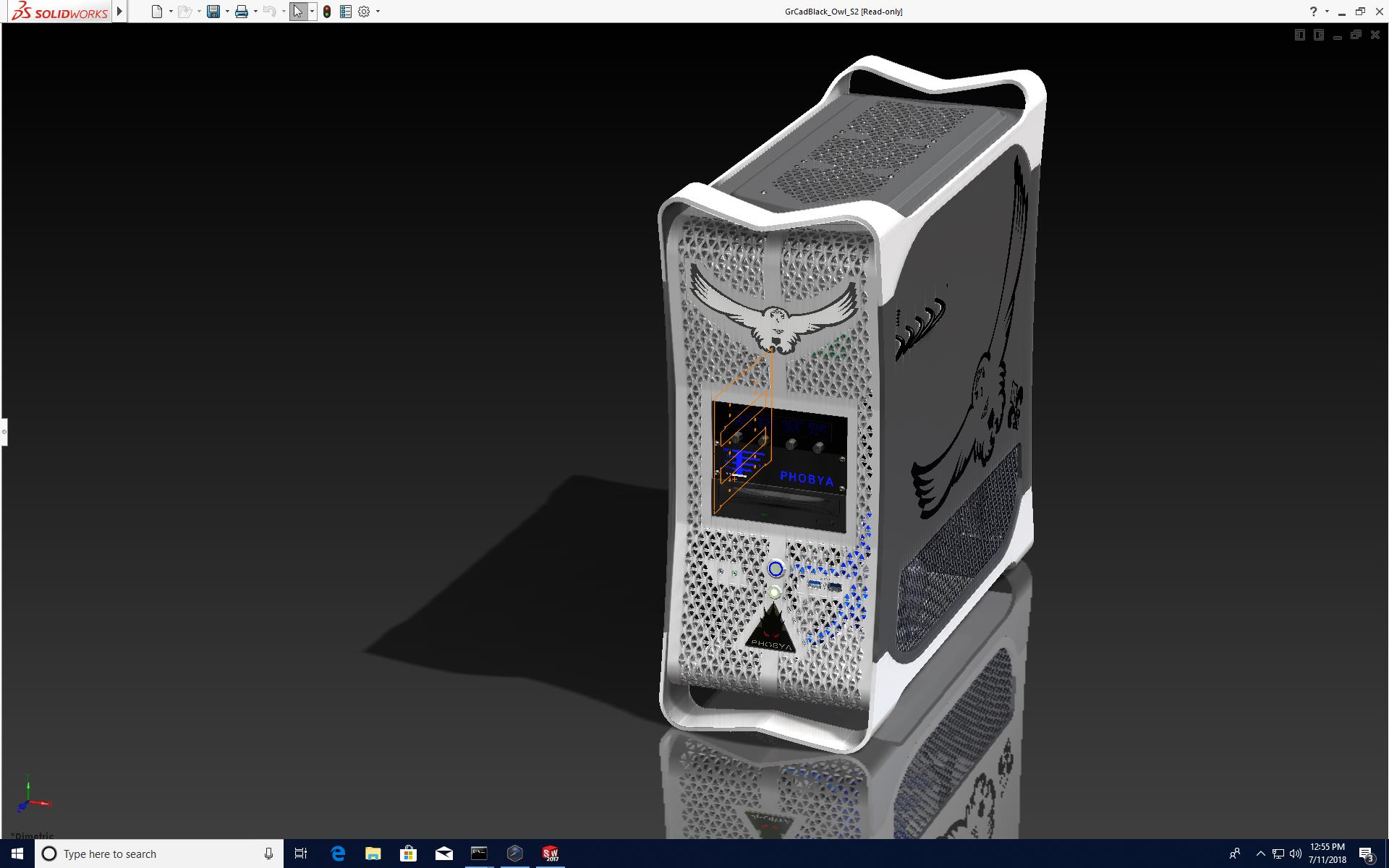The image size is (1389, 868).
Task: Toggle the right-pane viewport icon
Action: [x=1318, y=35]
